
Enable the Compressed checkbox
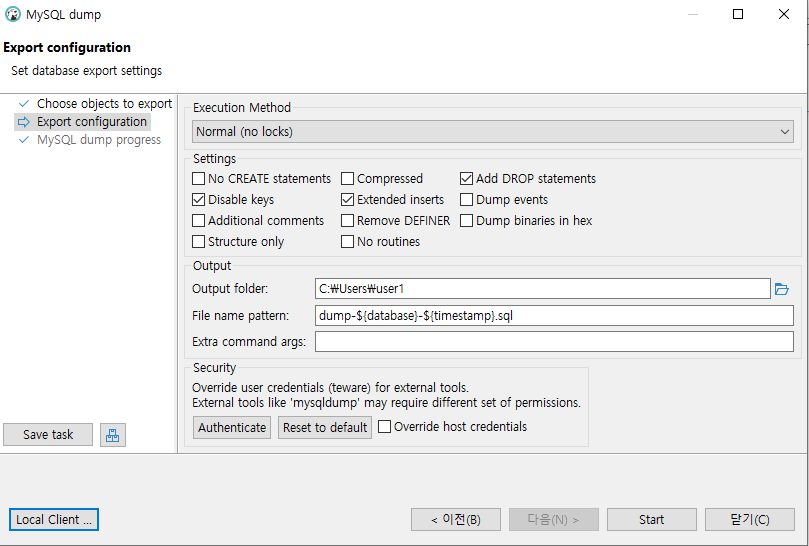pyautogui.click(x=348, y=179)
